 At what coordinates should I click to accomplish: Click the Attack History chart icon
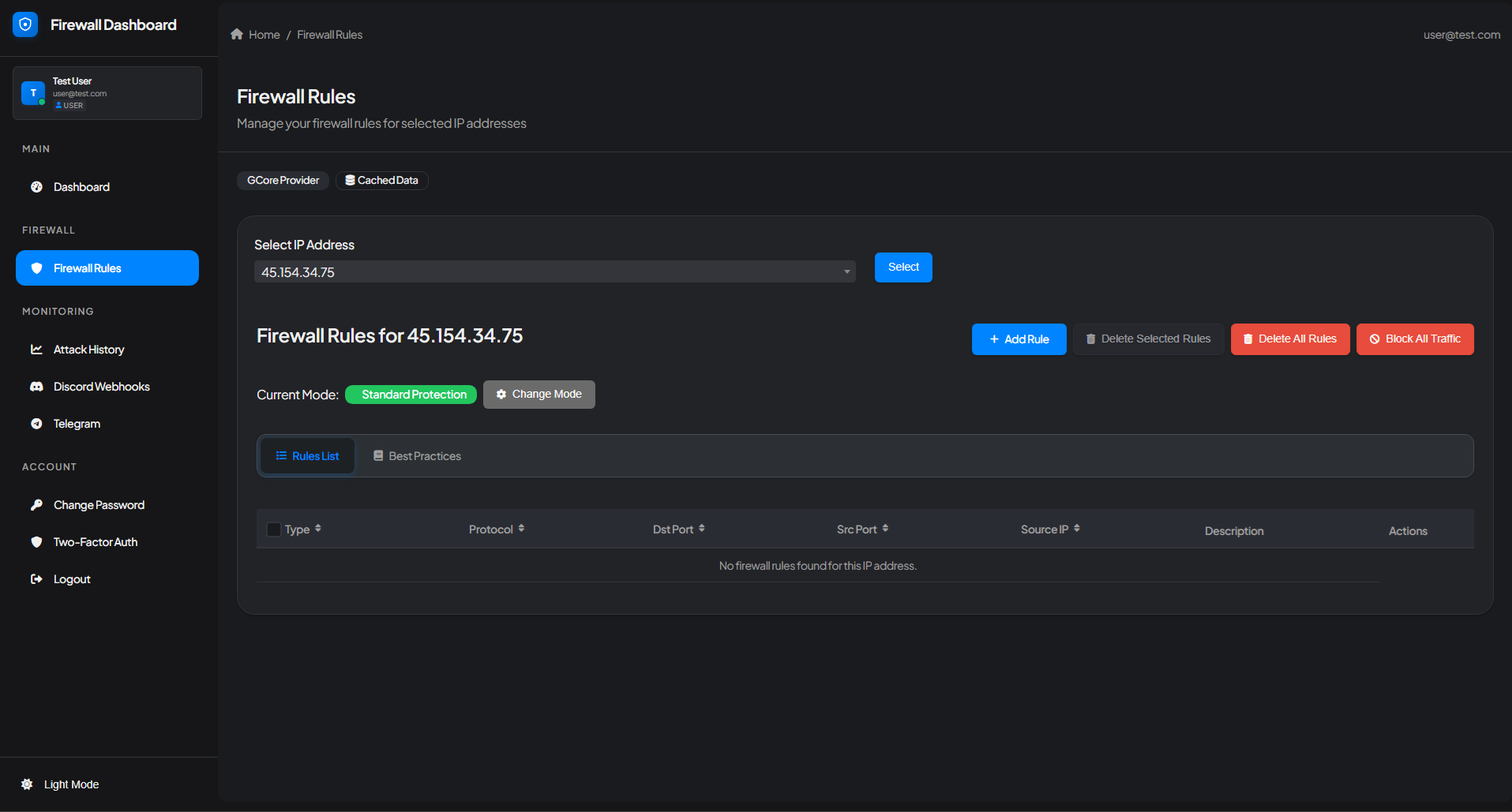[36, 350]
